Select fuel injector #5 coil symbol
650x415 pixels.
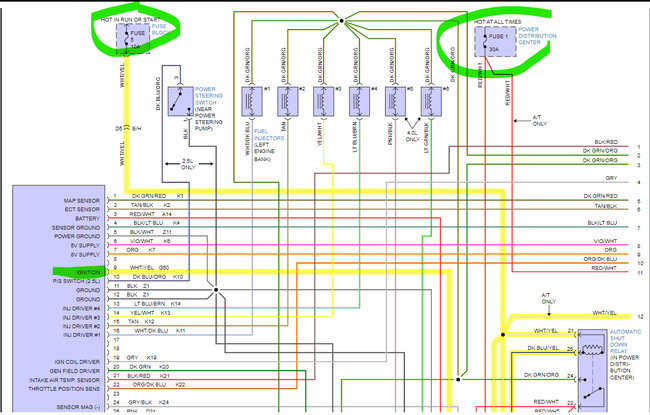(x=395, y=101)
